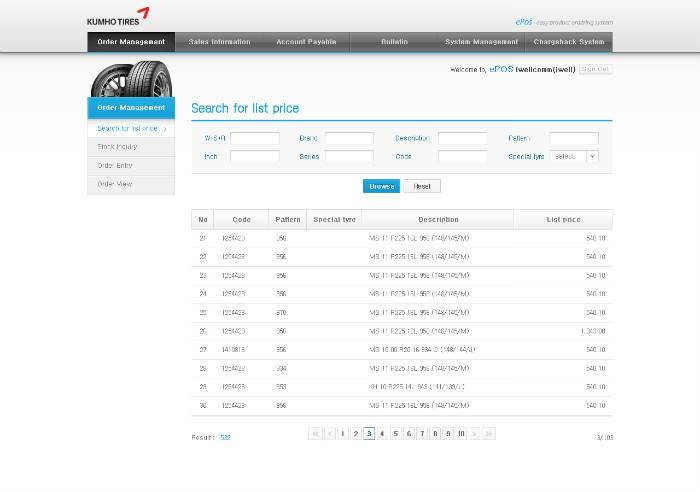Screen dimensions: 700x492
Task: Go to the next results page
Action: (x=475, y=434)
